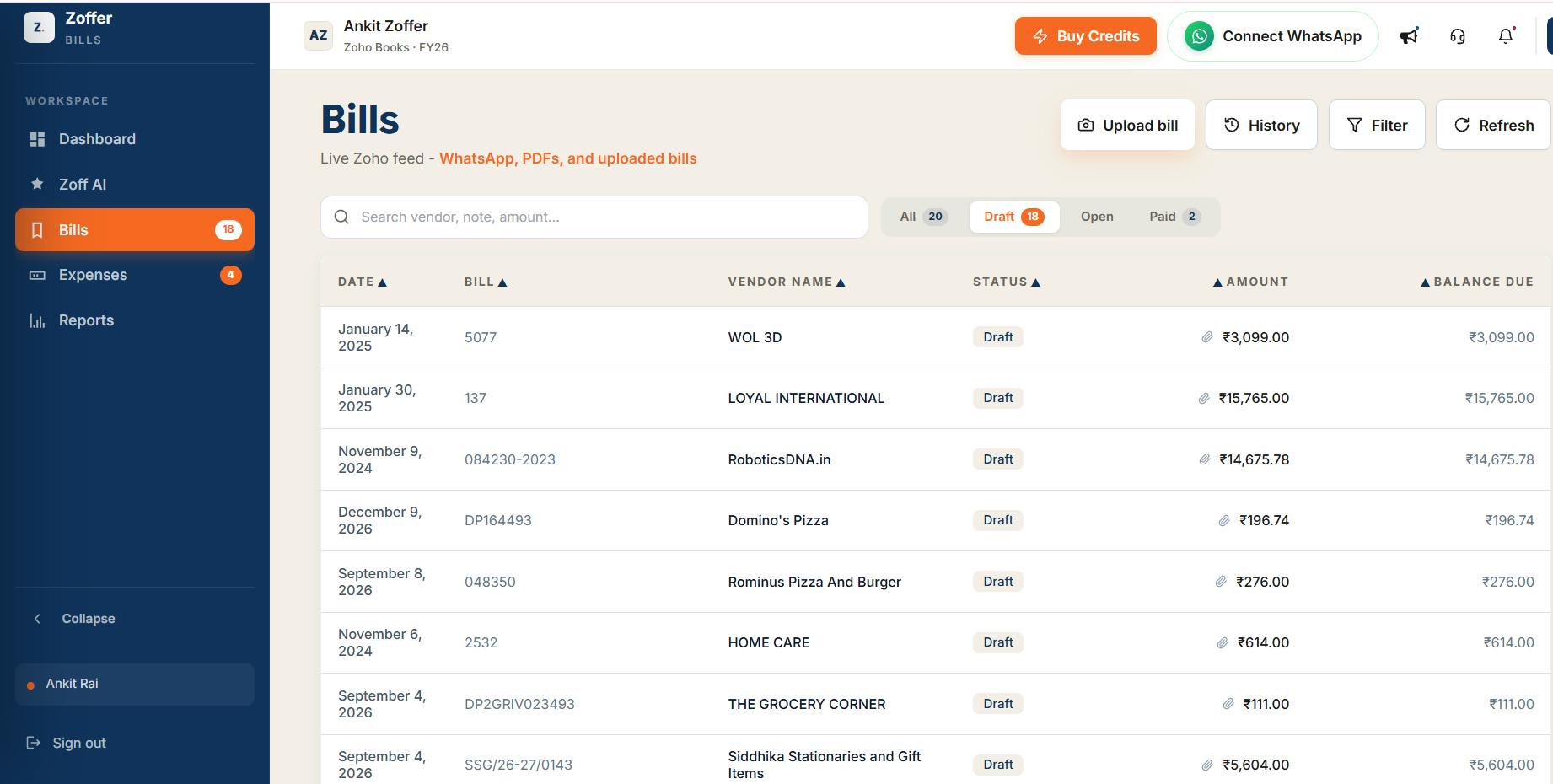
Task: Open Zoff AI in sidebar
Action: point(135,184)
